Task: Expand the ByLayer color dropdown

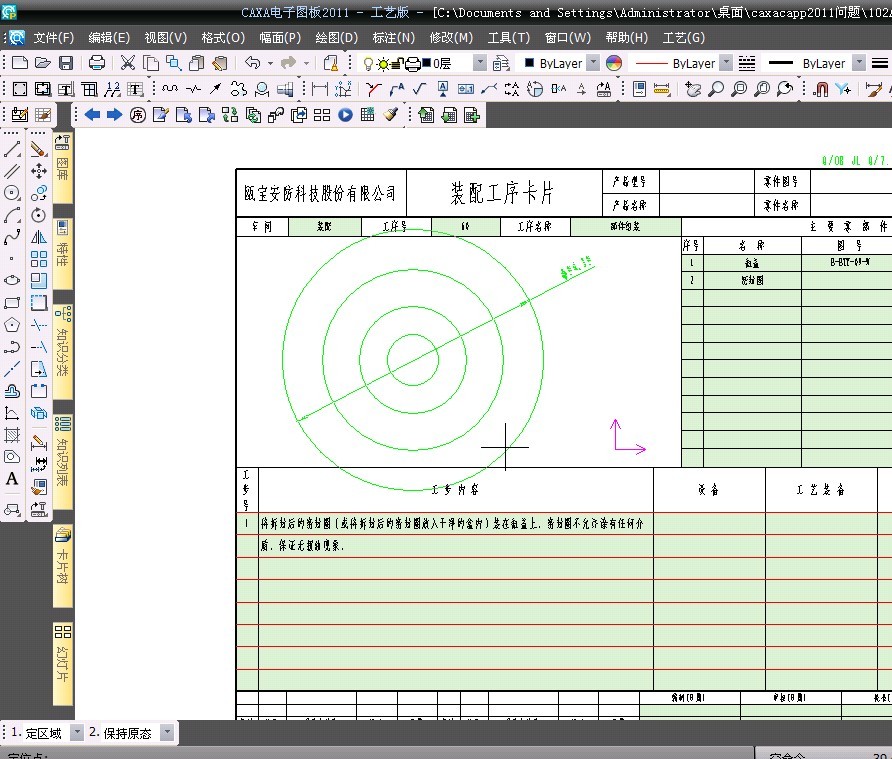Action: point(592,63)
